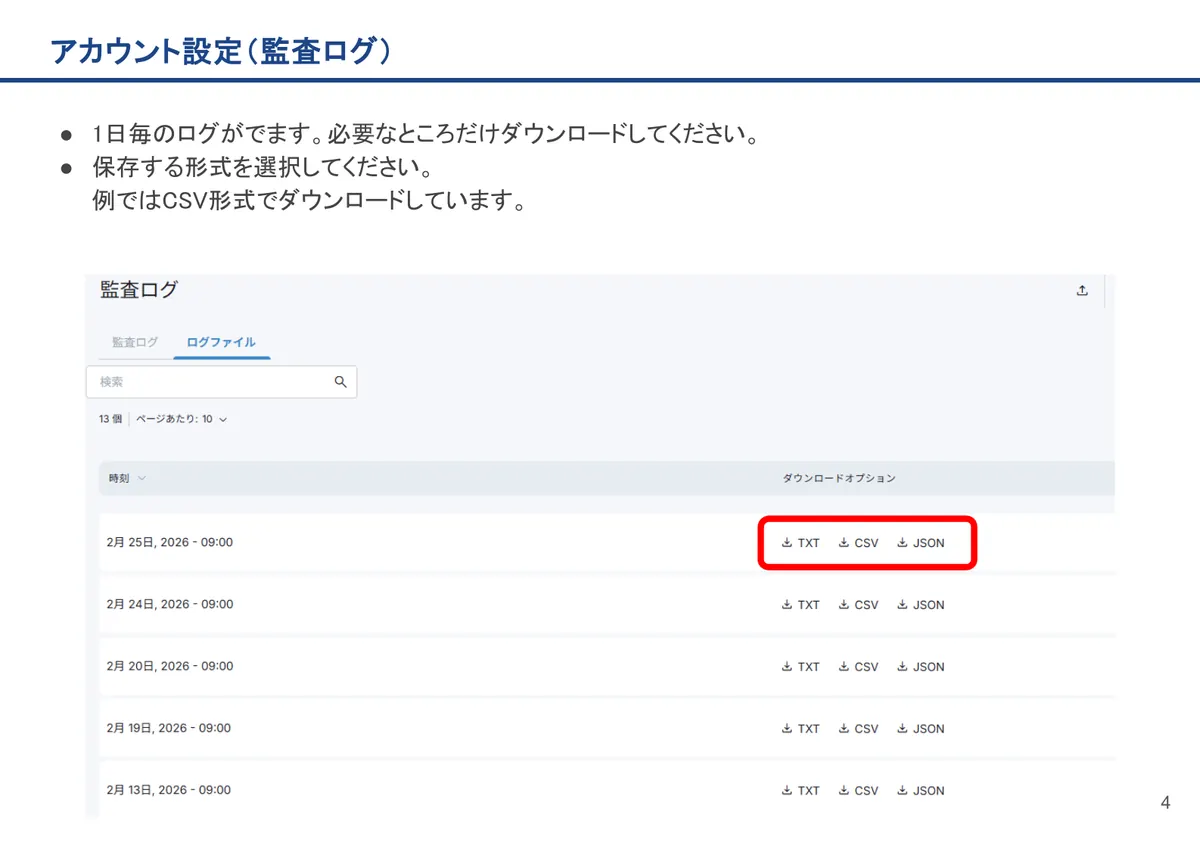Select the row 2月 13日, 2026 - 09:00

pyautogui.click(x=606, y=791)
